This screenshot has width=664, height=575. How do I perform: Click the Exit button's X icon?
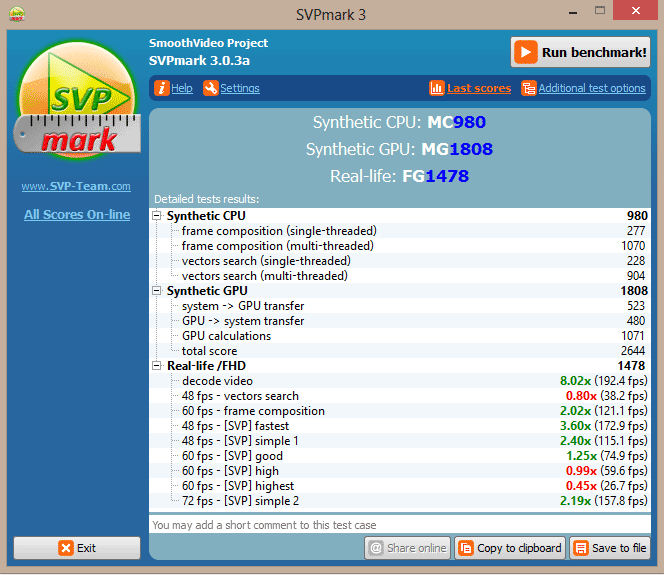[x=66, y=548]
